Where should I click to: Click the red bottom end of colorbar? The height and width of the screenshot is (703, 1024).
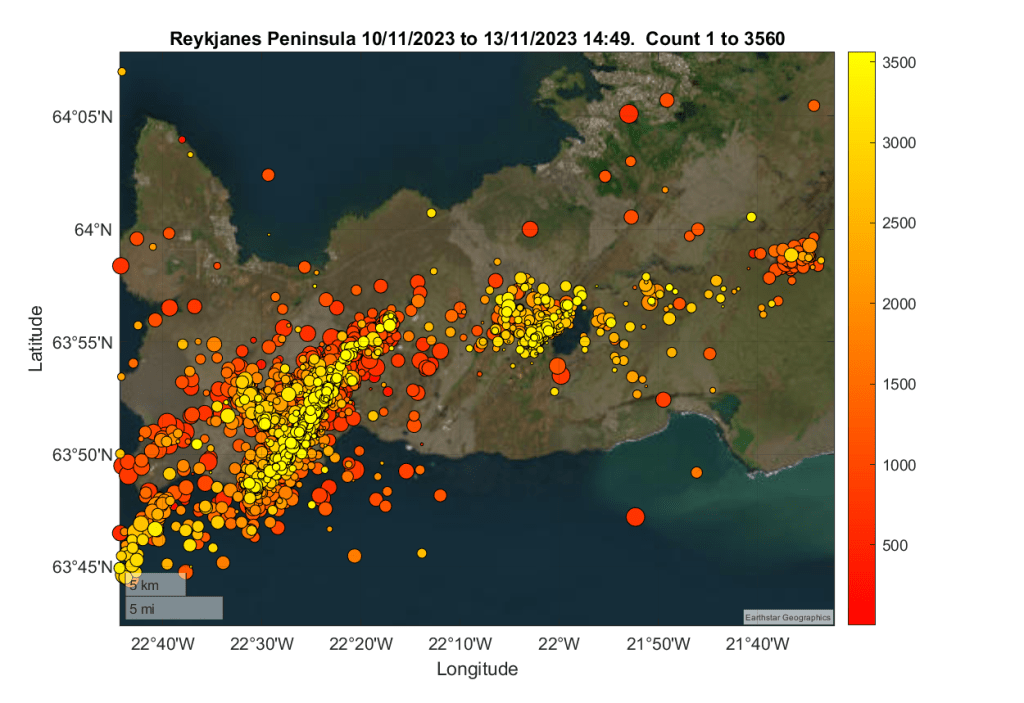pyautogui.click(x=861, y=618)
